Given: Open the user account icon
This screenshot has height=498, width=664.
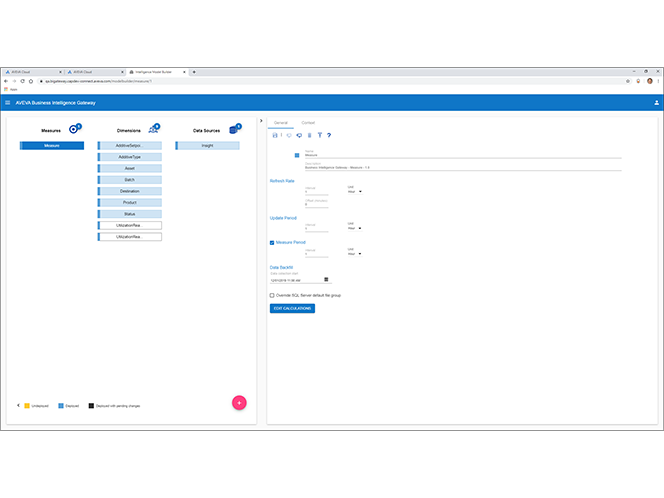Looking at the screenshot, I should click(656, 102).
